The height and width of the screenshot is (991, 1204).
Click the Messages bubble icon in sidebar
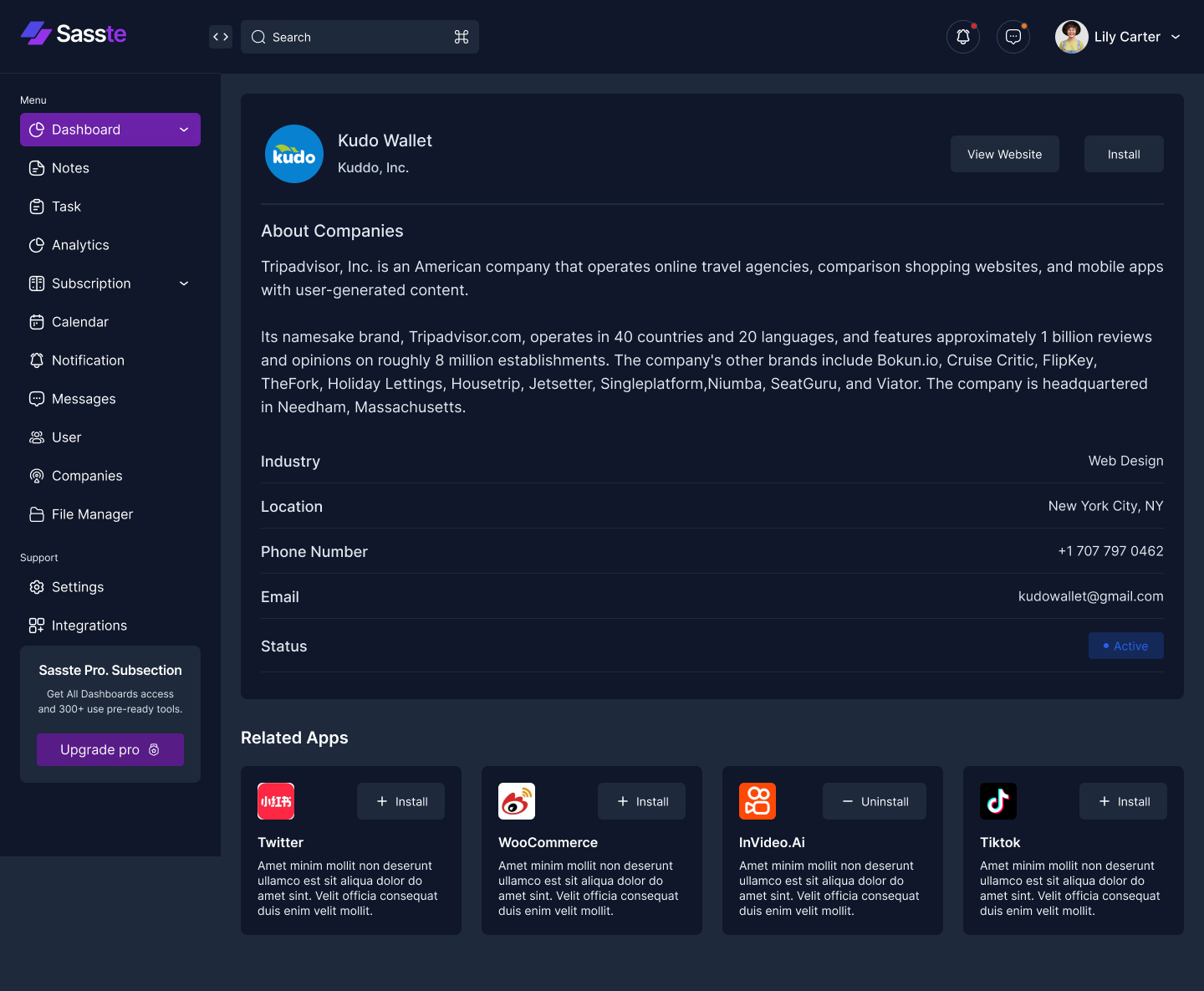(37, 399)
